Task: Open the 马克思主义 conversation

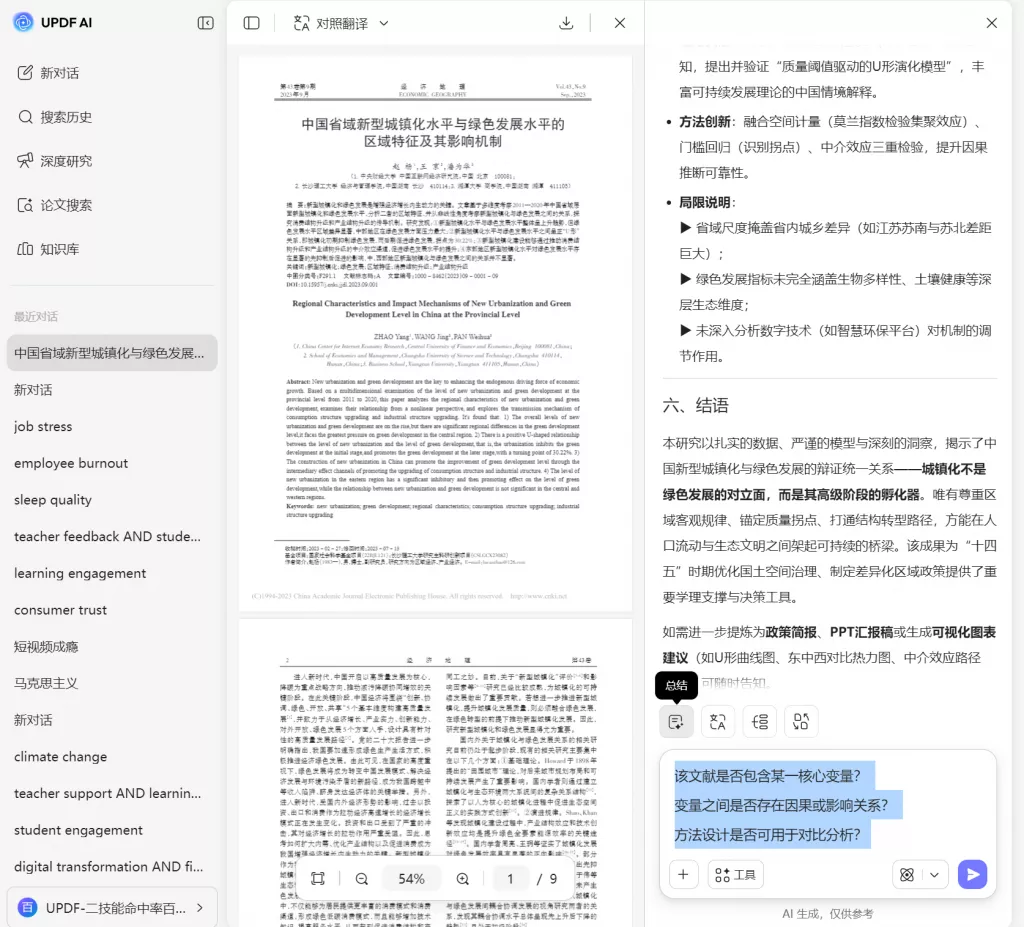Action: 46,683
